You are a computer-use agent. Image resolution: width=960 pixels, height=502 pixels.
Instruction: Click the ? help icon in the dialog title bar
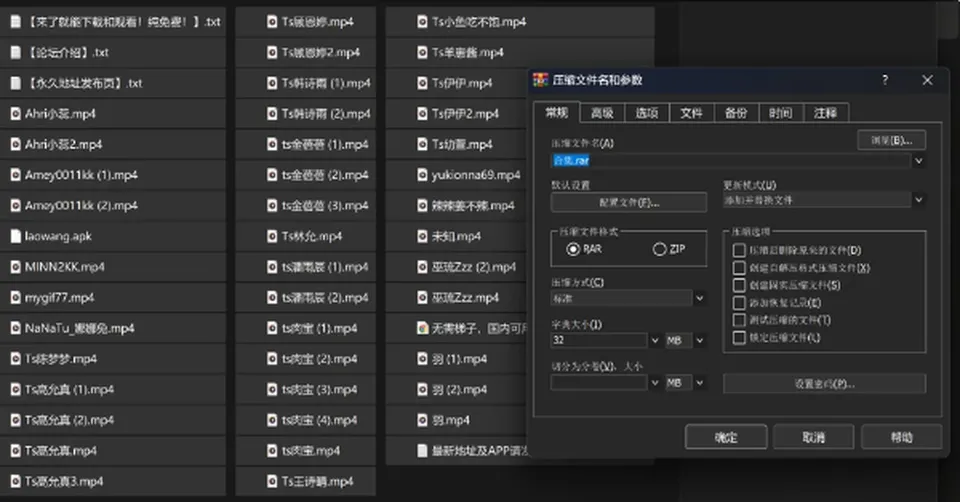point(885,80)
